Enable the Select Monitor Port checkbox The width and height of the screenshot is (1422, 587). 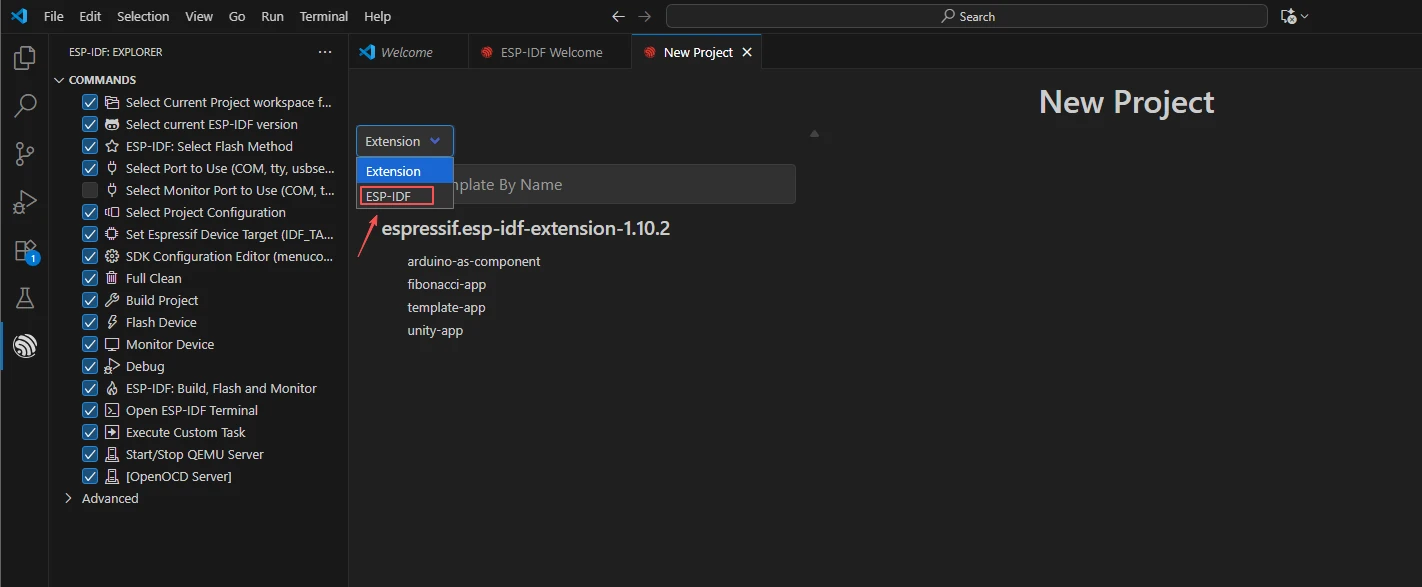click(90, 190)
